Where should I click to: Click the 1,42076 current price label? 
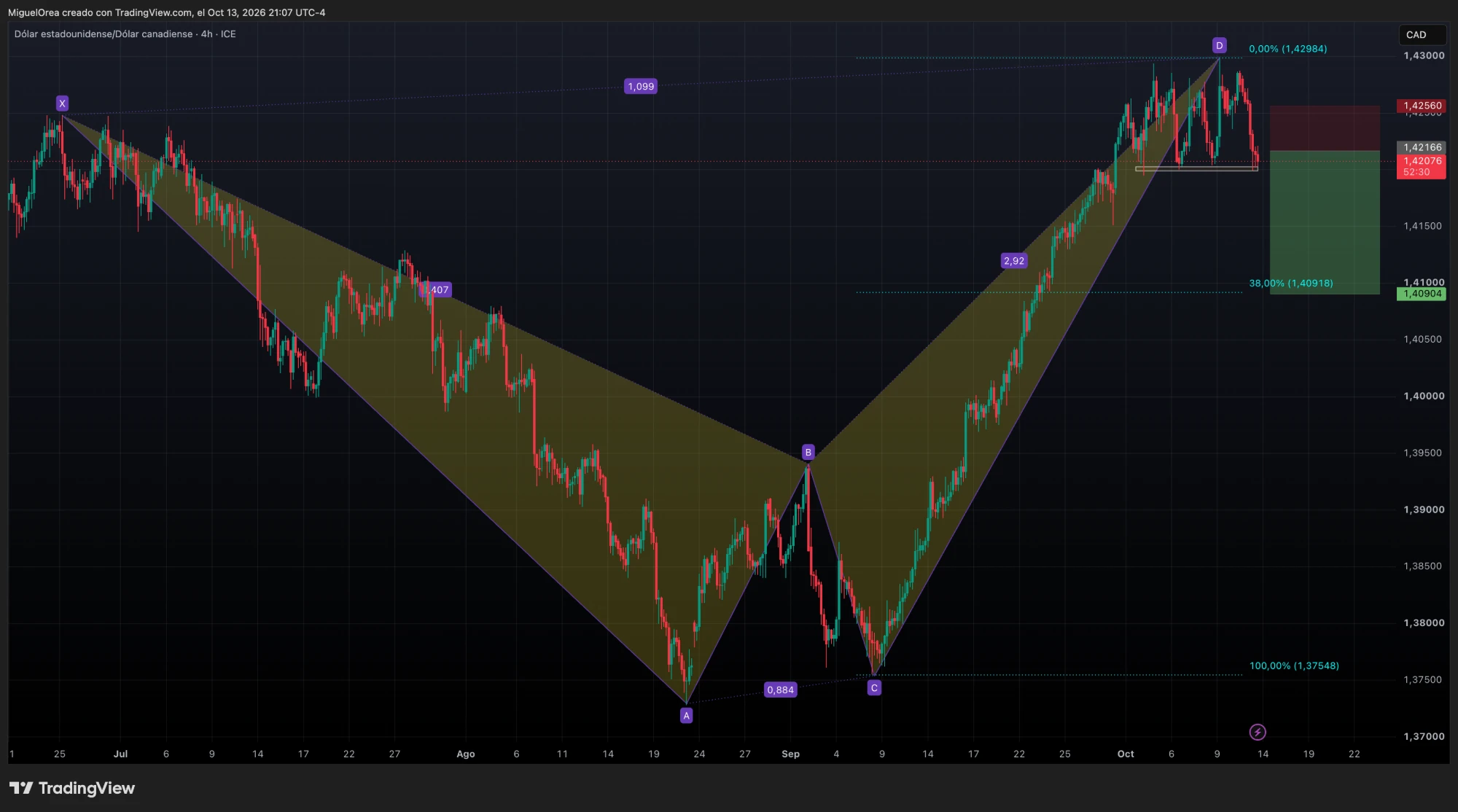(1421, 161)
